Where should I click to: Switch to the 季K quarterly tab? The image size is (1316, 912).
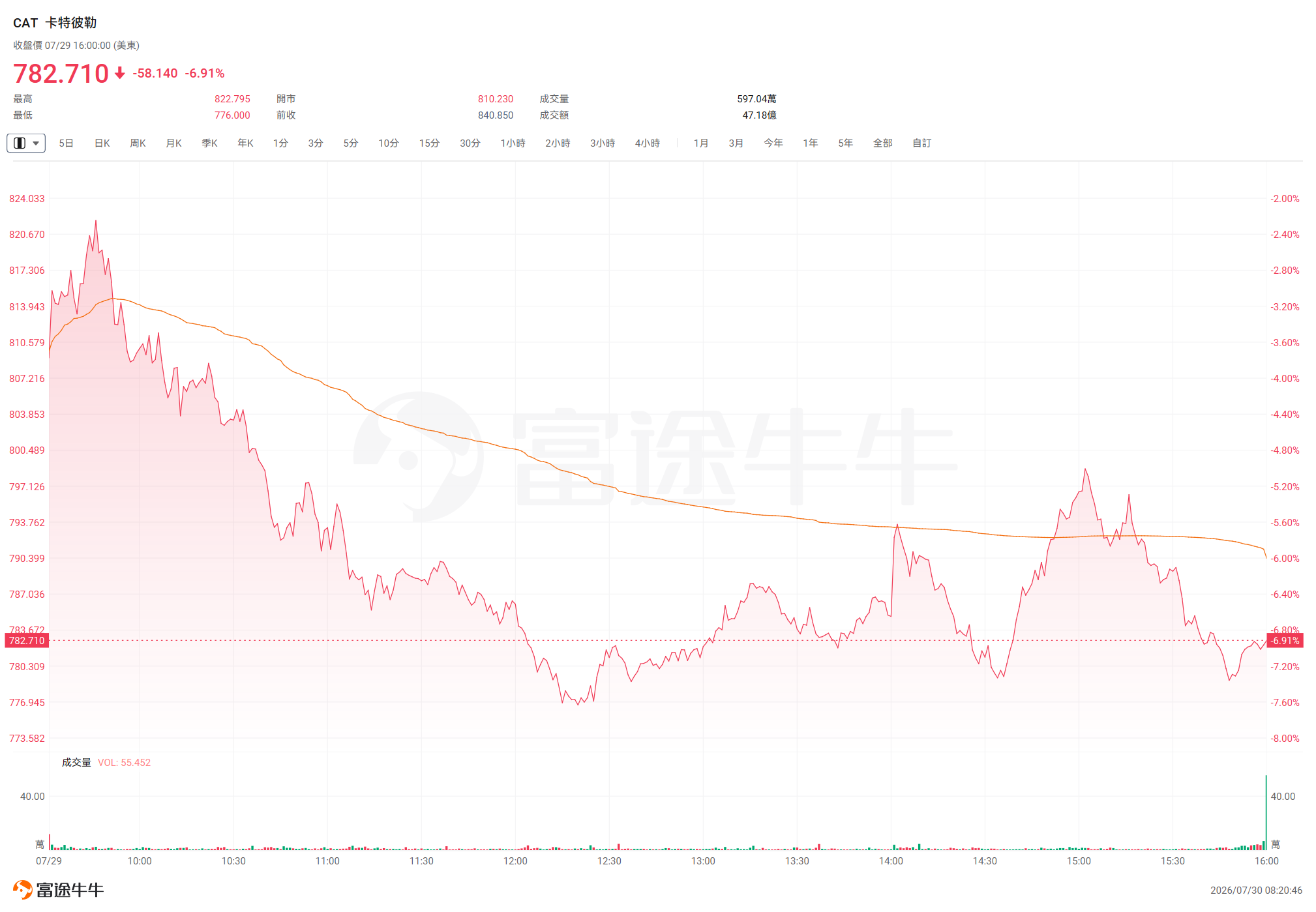pos(209,143)
